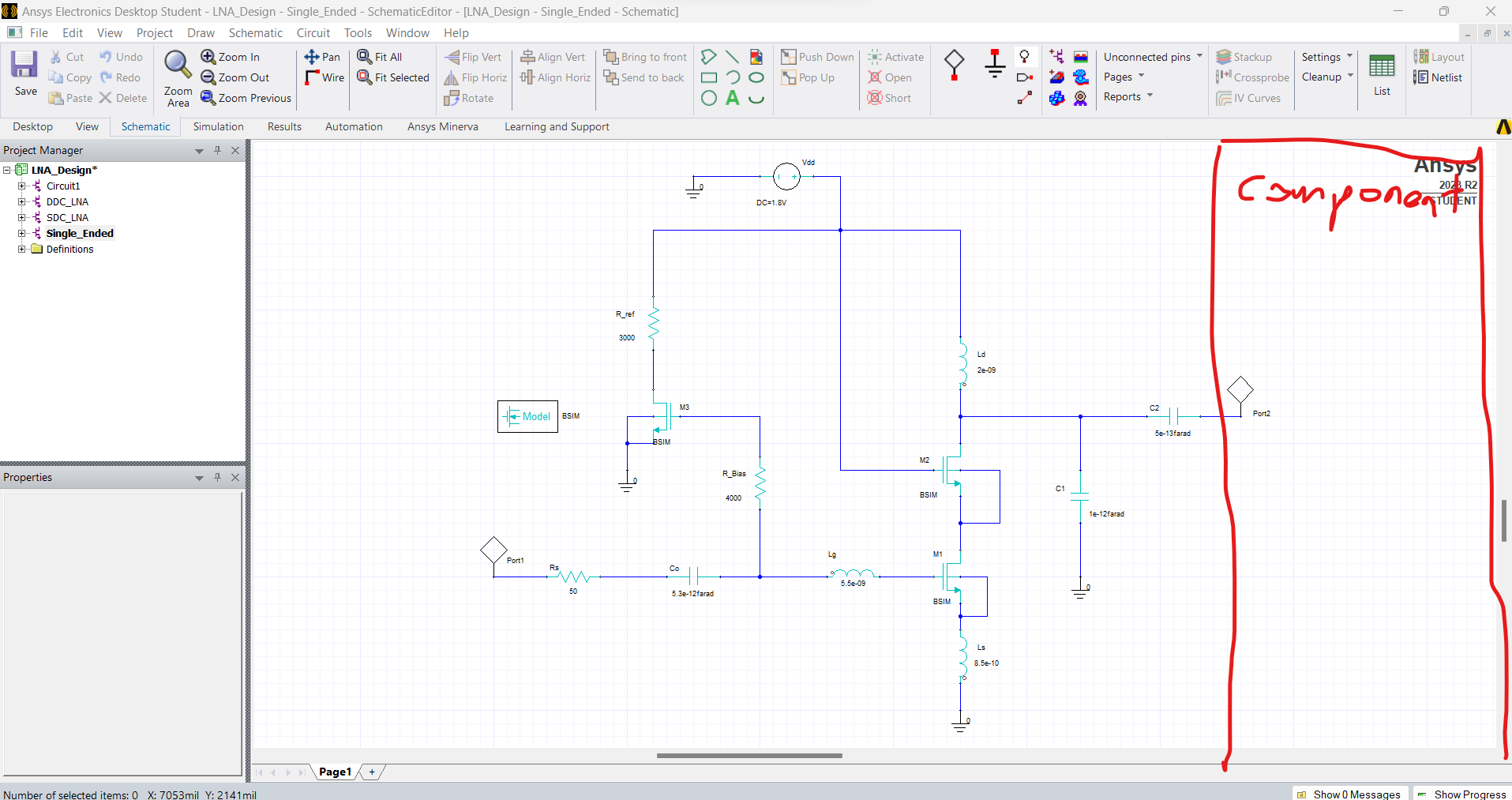Open Learning and Support tab

pyautogui.click(x=557, y=126)
